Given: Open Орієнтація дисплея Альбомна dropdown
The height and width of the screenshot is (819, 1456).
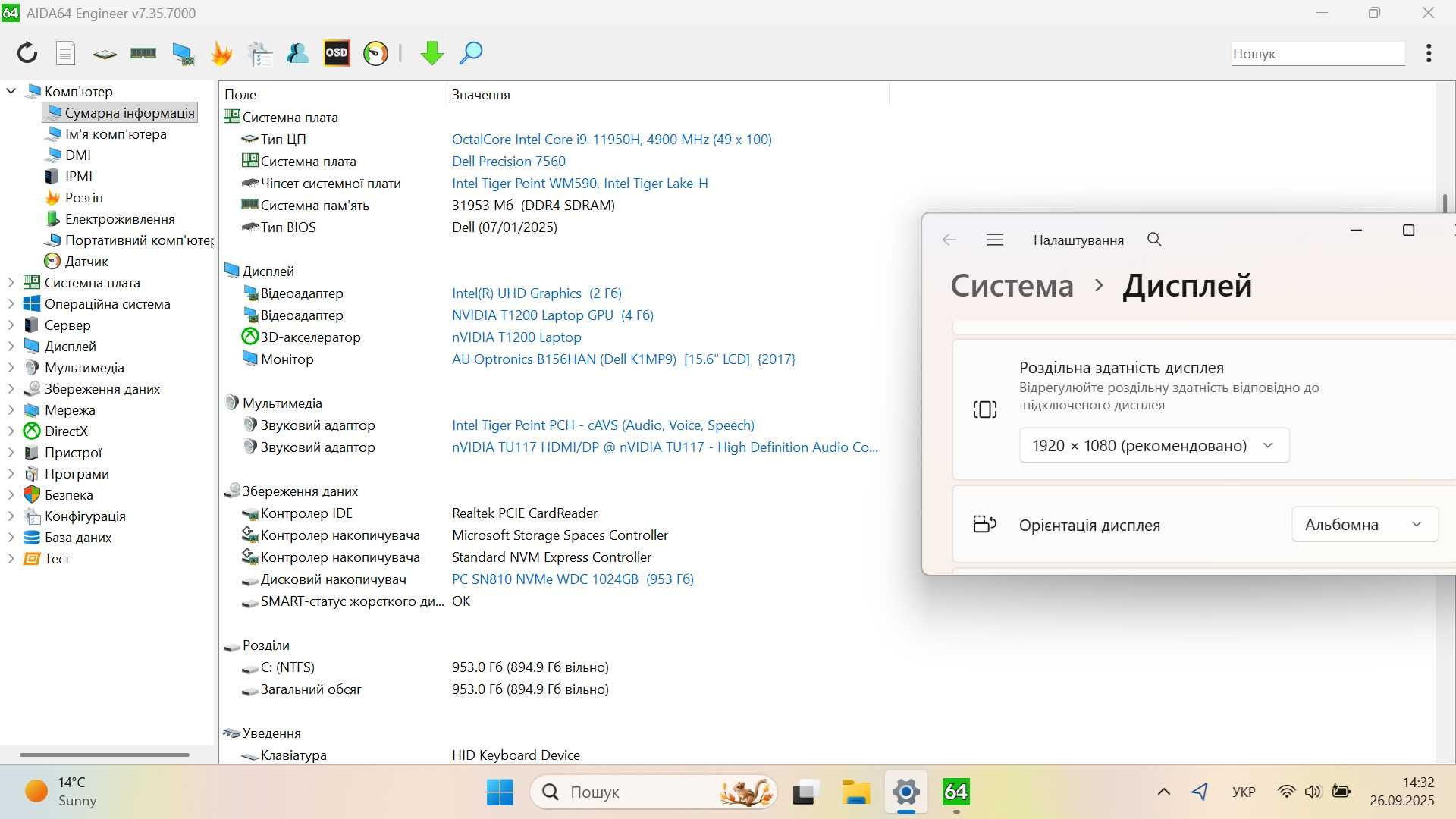Looking at the screenshot, I should coord(1365,524).
